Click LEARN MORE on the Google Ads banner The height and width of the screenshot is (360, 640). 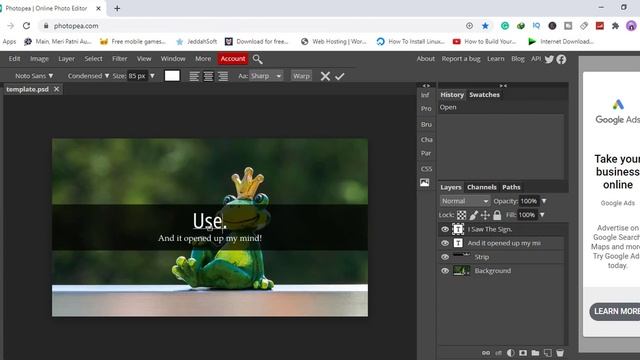[x=615, y=311]
